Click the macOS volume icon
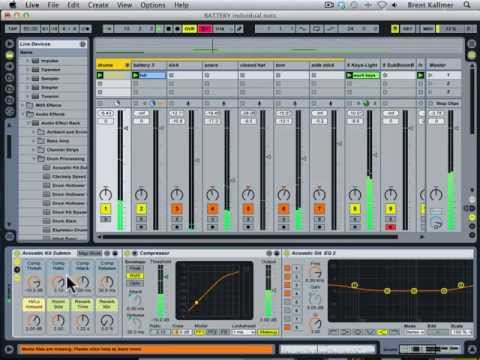 point(395,5)
